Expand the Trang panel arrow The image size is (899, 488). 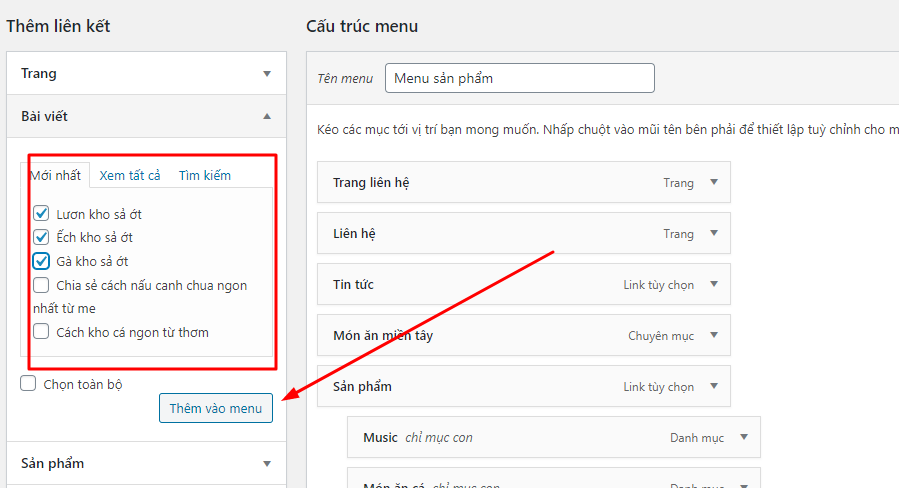267,74
